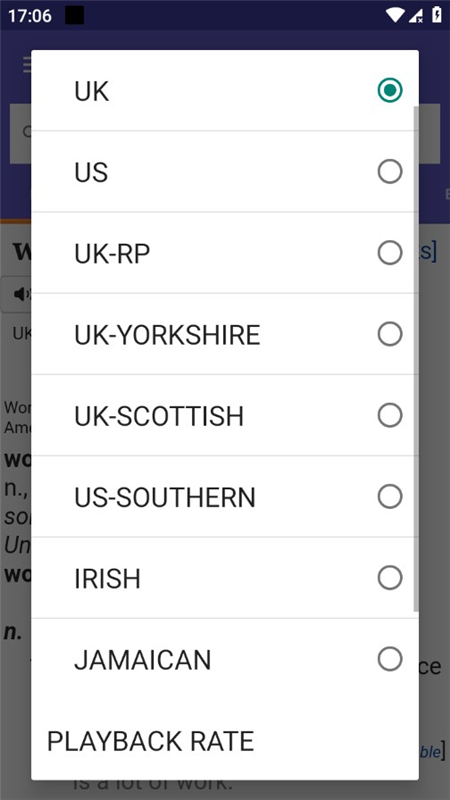The width and height of the screenshot is (450, 800).
Task: Choose the IRISH radio button
Action: coord(390,578)
